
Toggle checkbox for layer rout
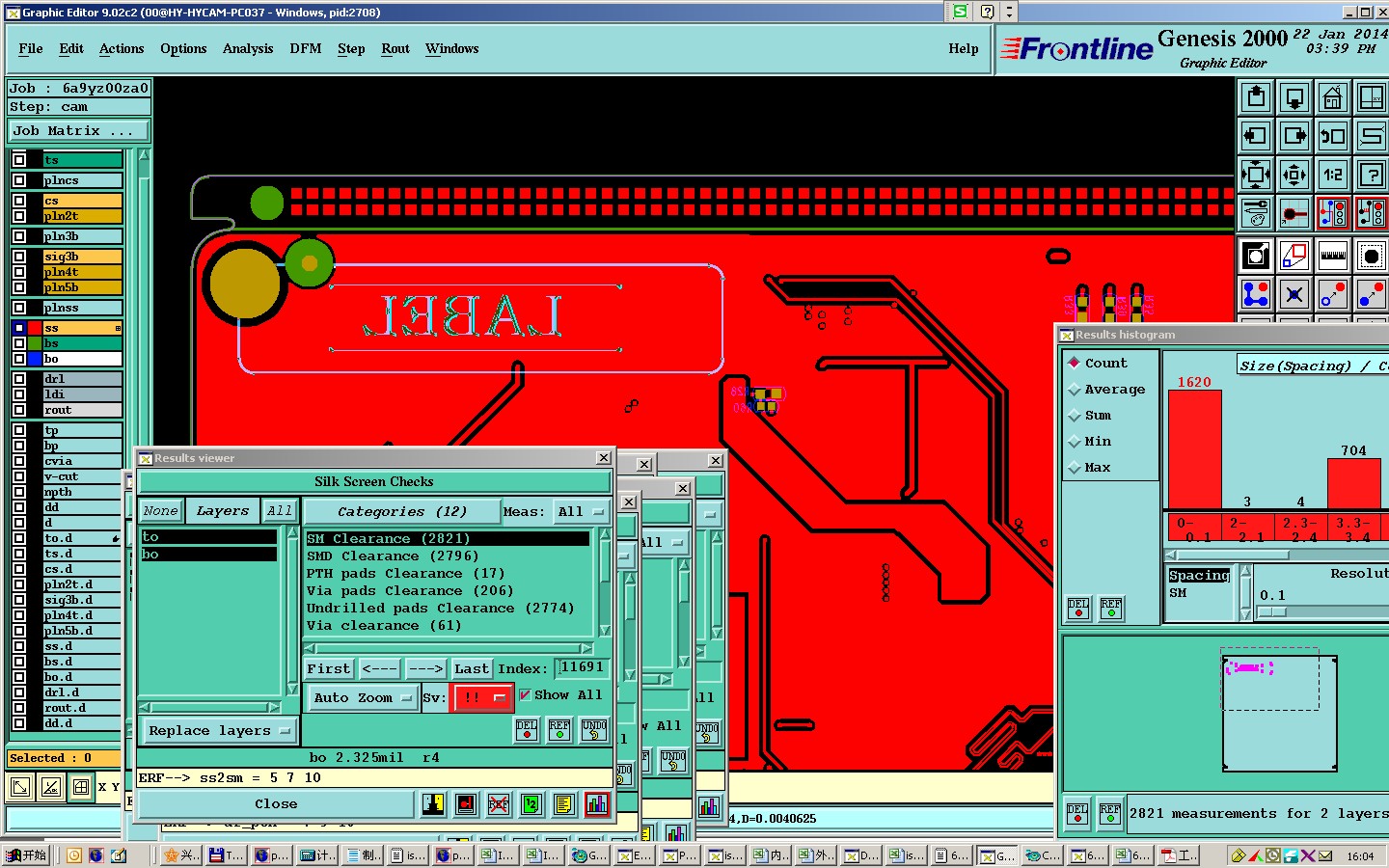click(x=19, y=410)
